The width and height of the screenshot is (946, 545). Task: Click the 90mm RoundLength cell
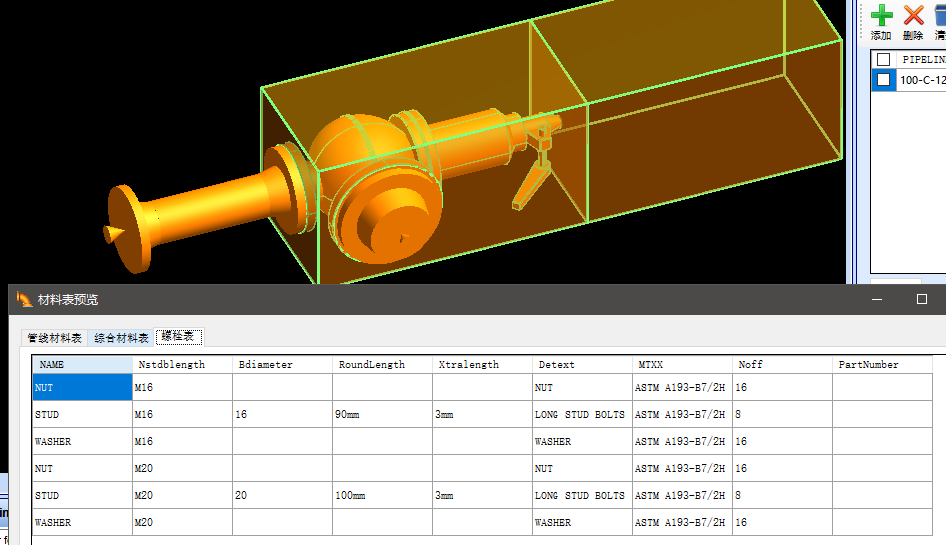[x=383, y=415]
